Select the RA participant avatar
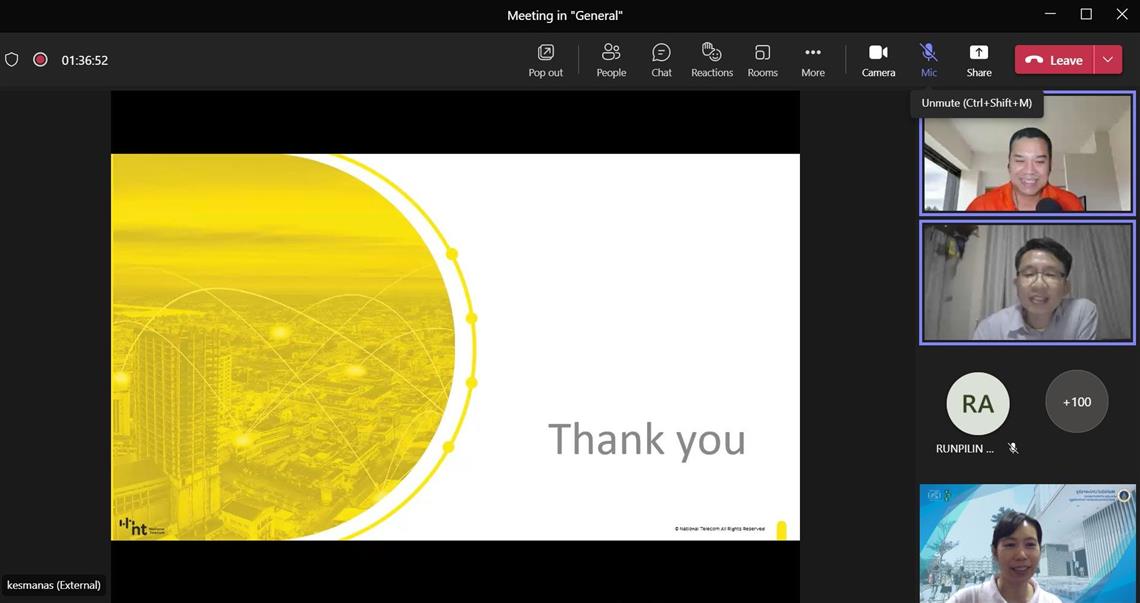Image resolution: width=1140 pixels, height=603 pixels. [977, 403]
